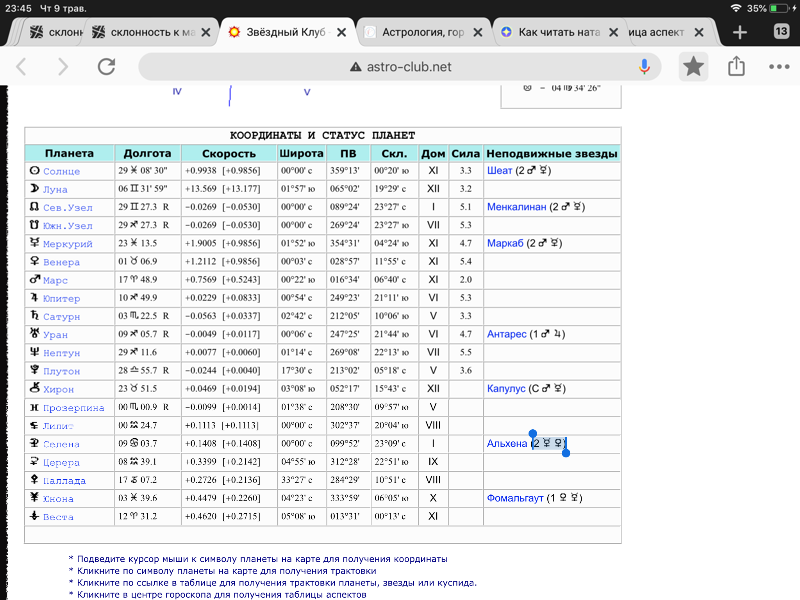Tap the browser back arrow

tap(21, 67)
